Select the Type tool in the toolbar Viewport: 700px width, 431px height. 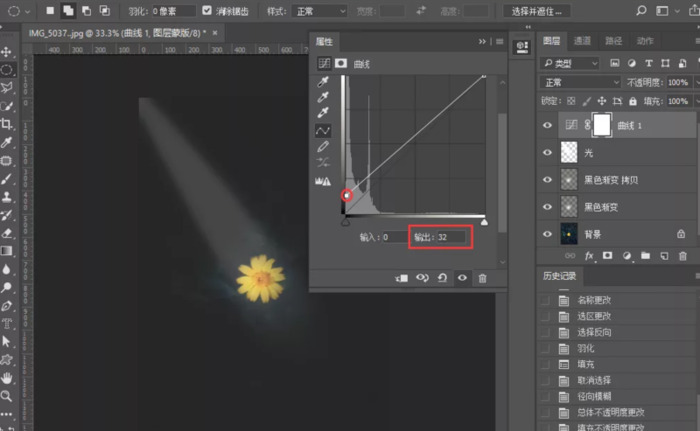coord(7,324)
